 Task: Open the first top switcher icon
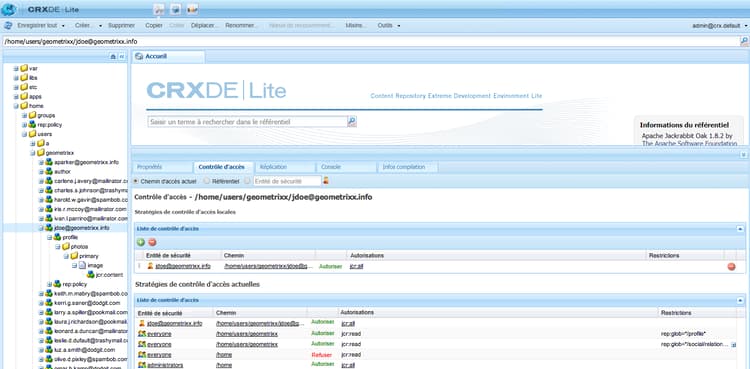click(160, 9)
